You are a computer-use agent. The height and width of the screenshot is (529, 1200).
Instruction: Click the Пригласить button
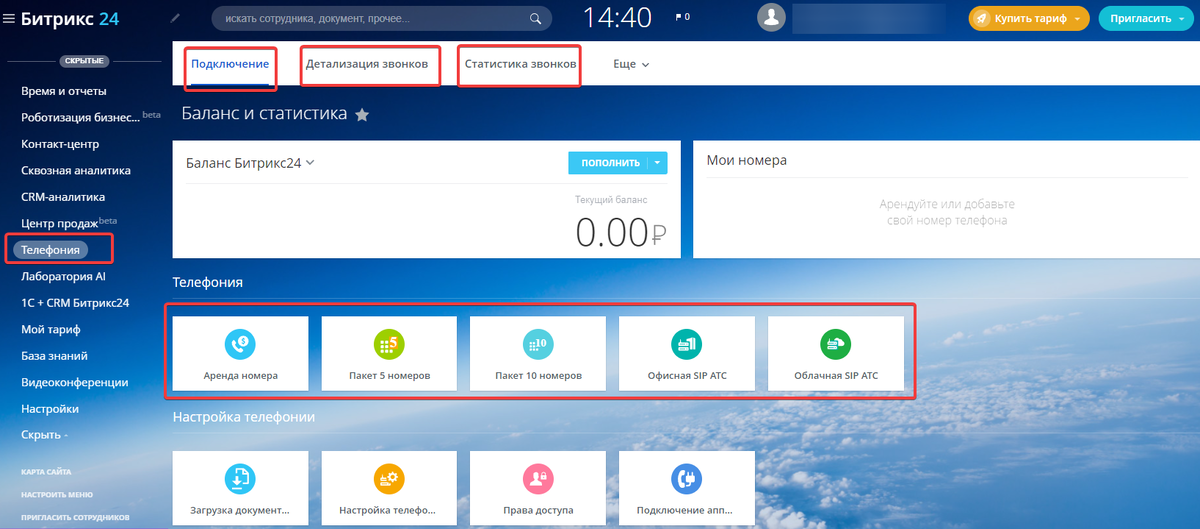(1148, 18)
